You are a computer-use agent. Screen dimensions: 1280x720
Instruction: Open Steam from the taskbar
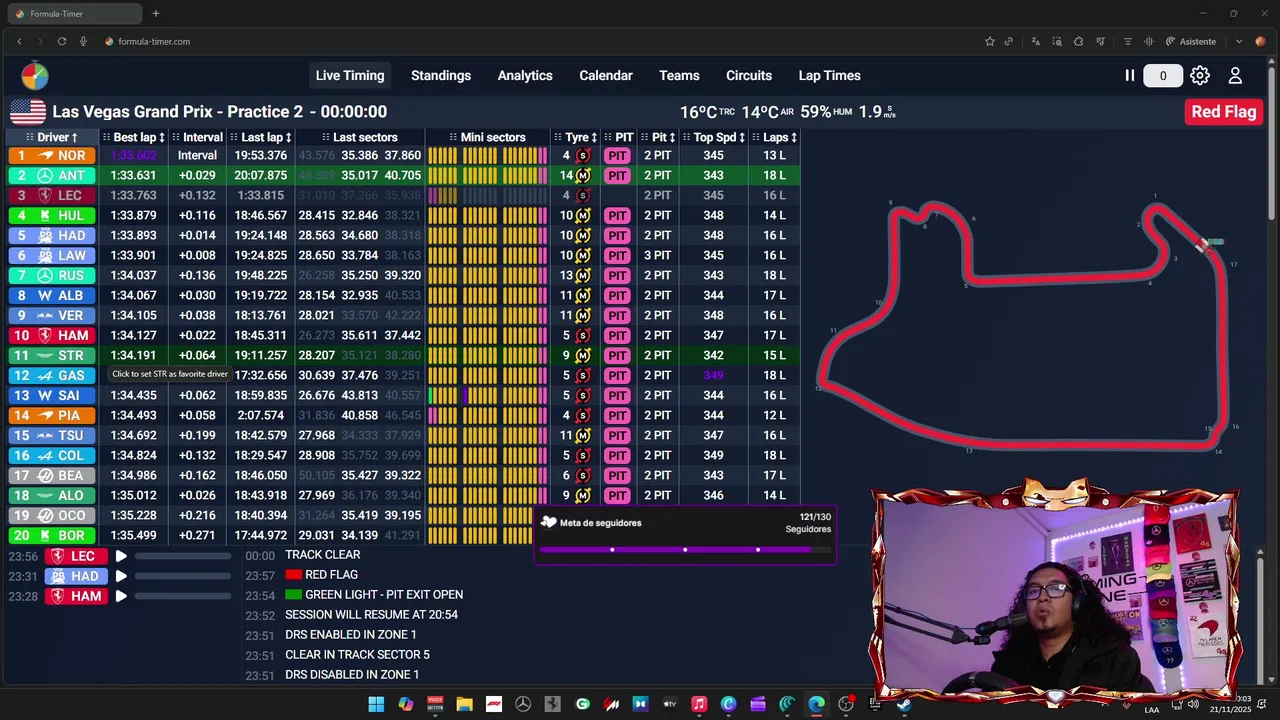coord(904,704)
